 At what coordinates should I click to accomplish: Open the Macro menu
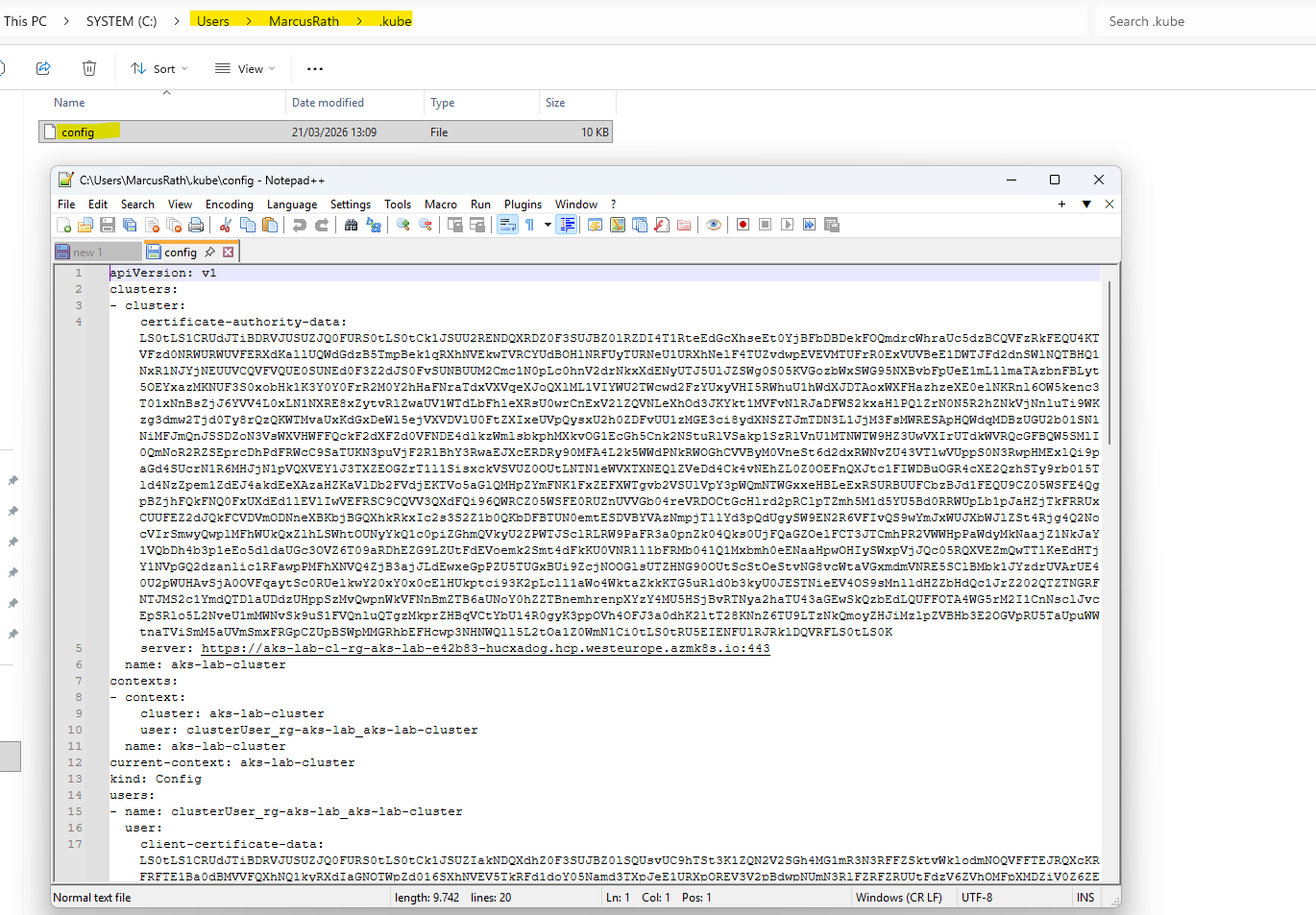pos(441,205)
